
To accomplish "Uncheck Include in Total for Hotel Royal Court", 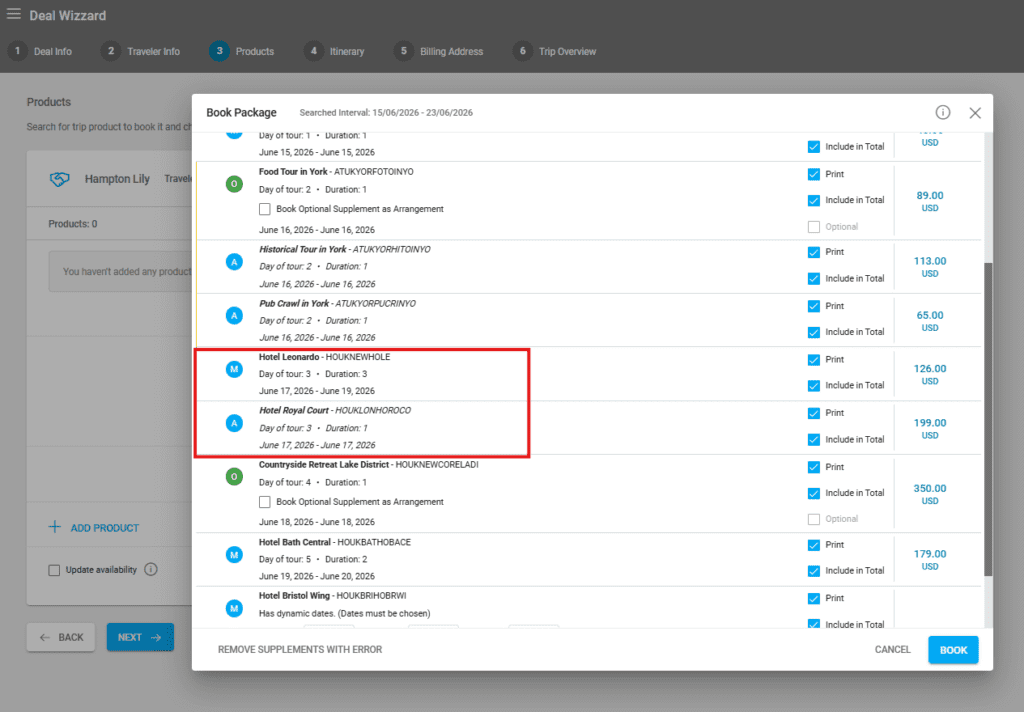I will tap(813, 439).
